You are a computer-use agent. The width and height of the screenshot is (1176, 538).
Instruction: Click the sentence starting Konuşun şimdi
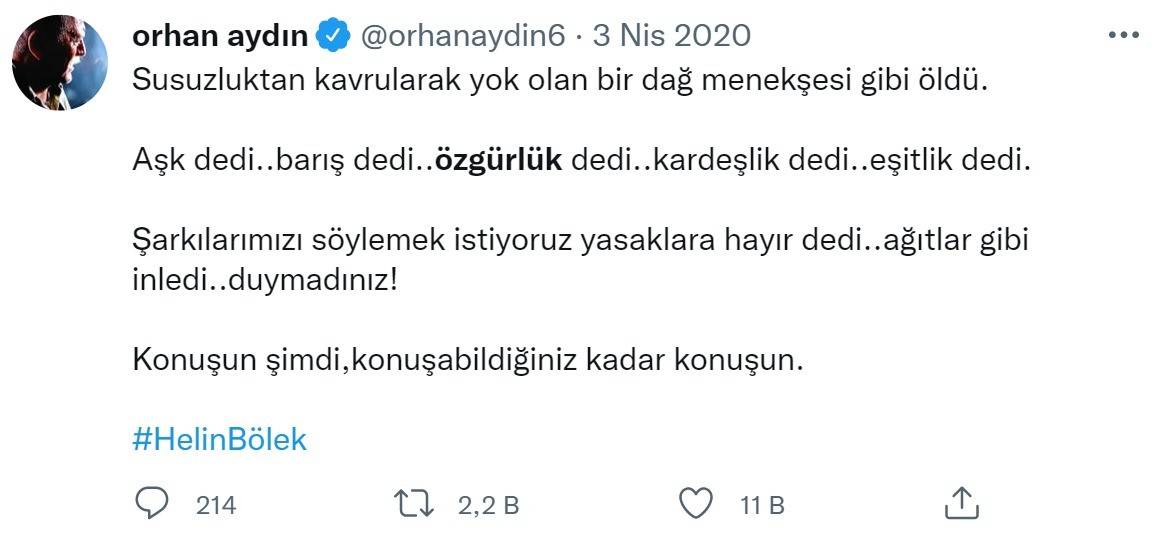(468, 359)
